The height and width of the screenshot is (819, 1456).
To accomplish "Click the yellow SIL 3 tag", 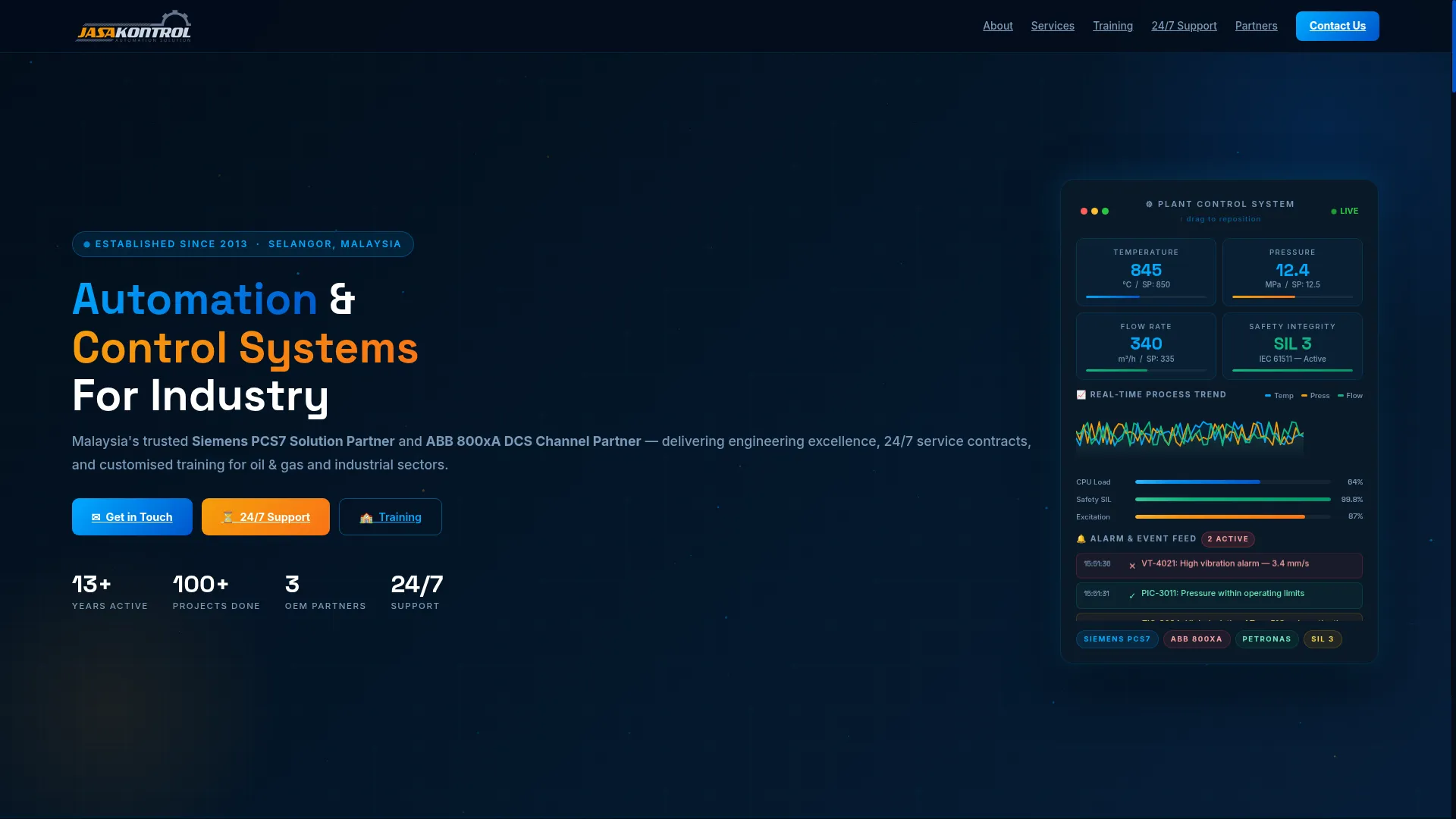I will [x=1323, y=639].
